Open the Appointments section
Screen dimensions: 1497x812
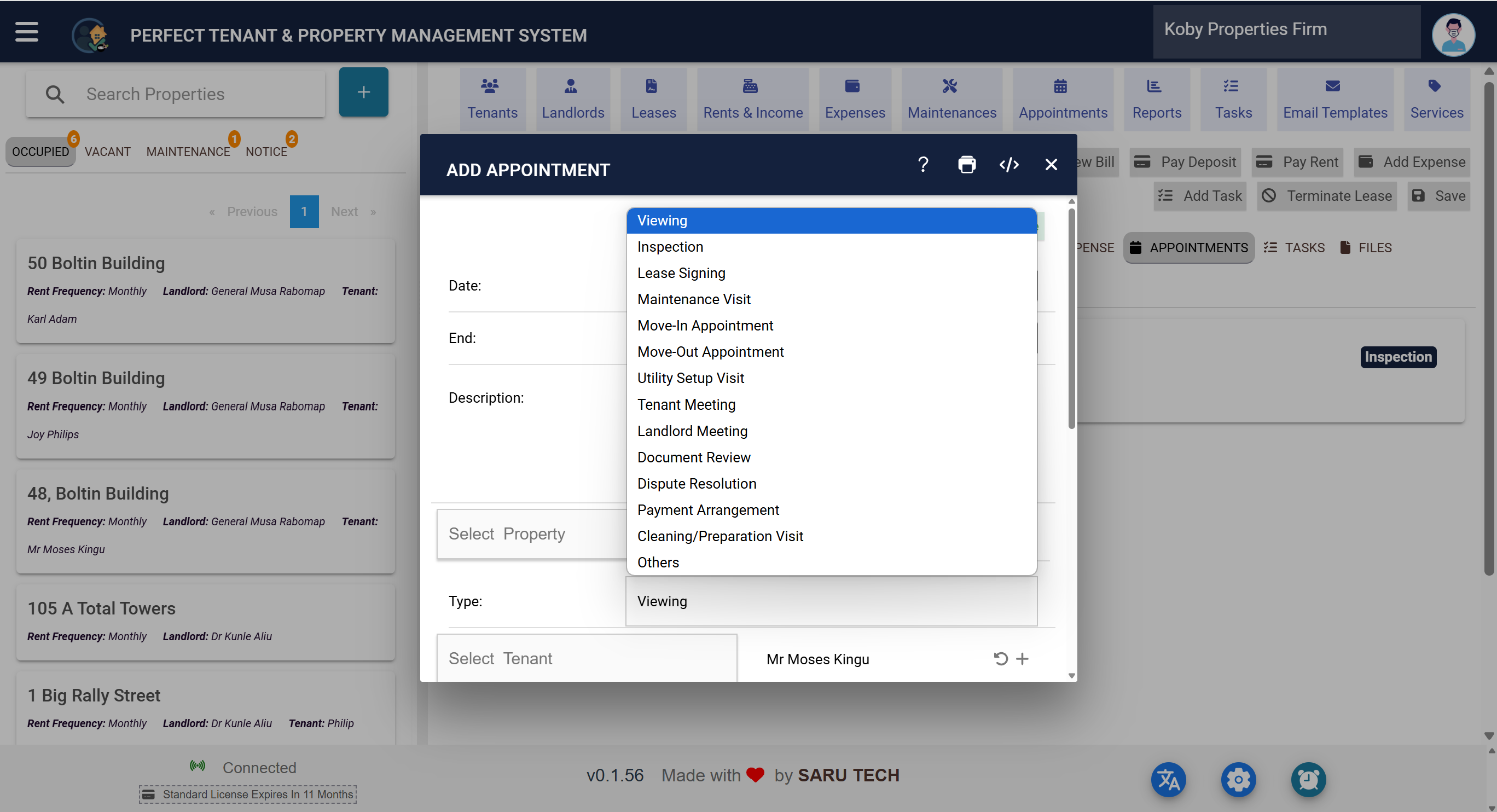pos(1063,99)
